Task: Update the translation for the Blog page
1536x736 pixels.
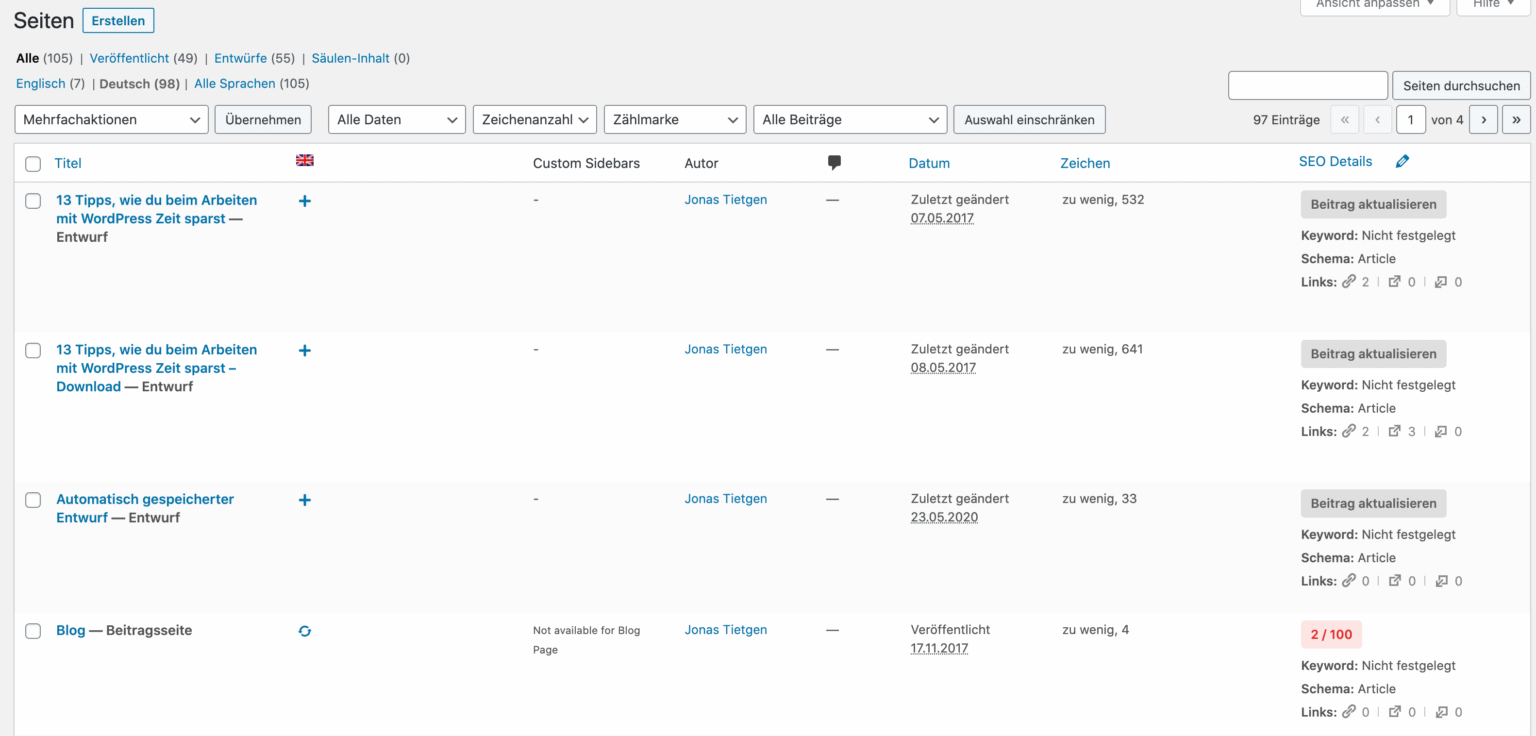Action: point(304,631)
